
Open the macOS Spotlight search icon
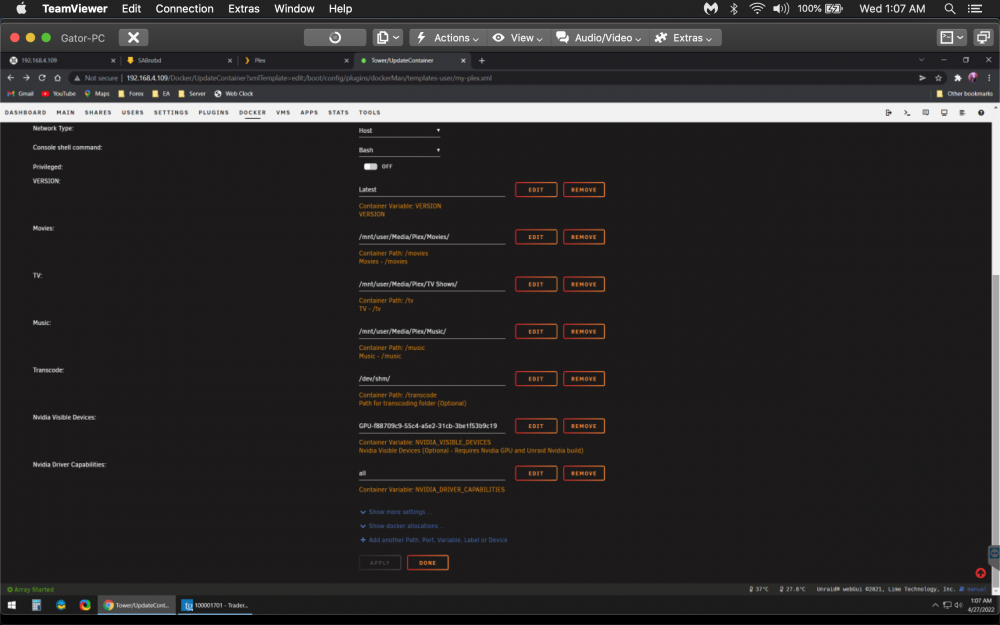pos(950,9)
